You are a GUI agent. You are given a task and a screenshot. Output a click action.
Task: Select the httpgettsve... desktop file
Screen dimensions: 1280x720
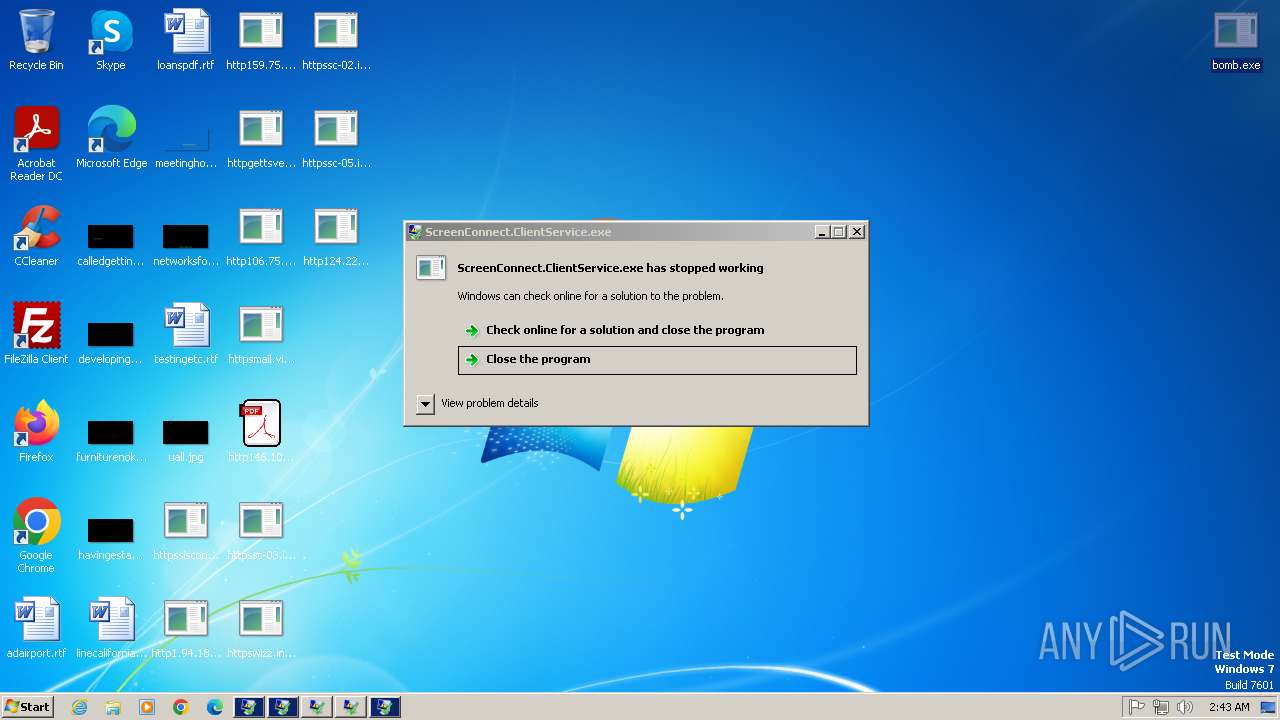pos(261,138)
